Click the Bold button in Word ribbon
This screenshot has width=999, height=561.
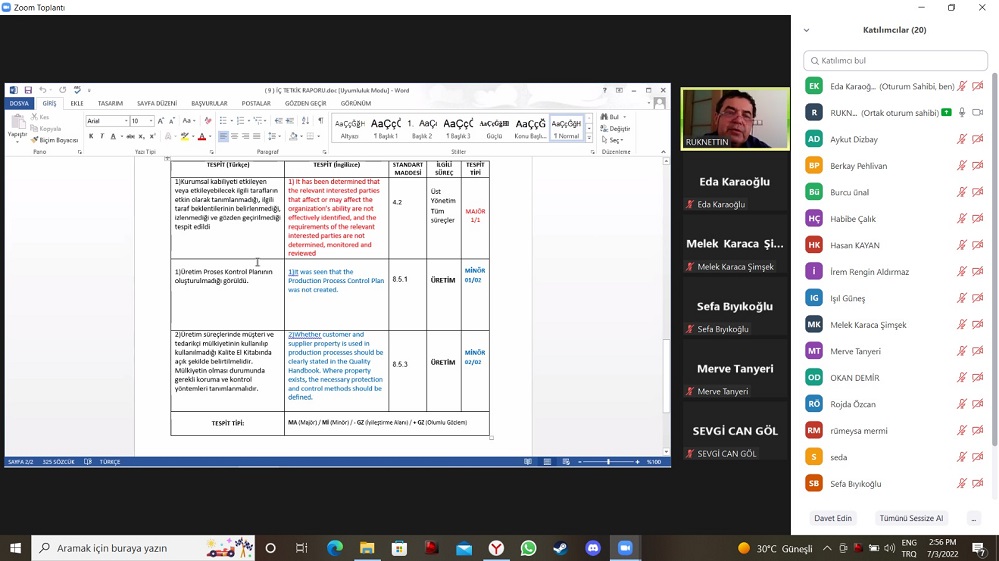[89, 136]
